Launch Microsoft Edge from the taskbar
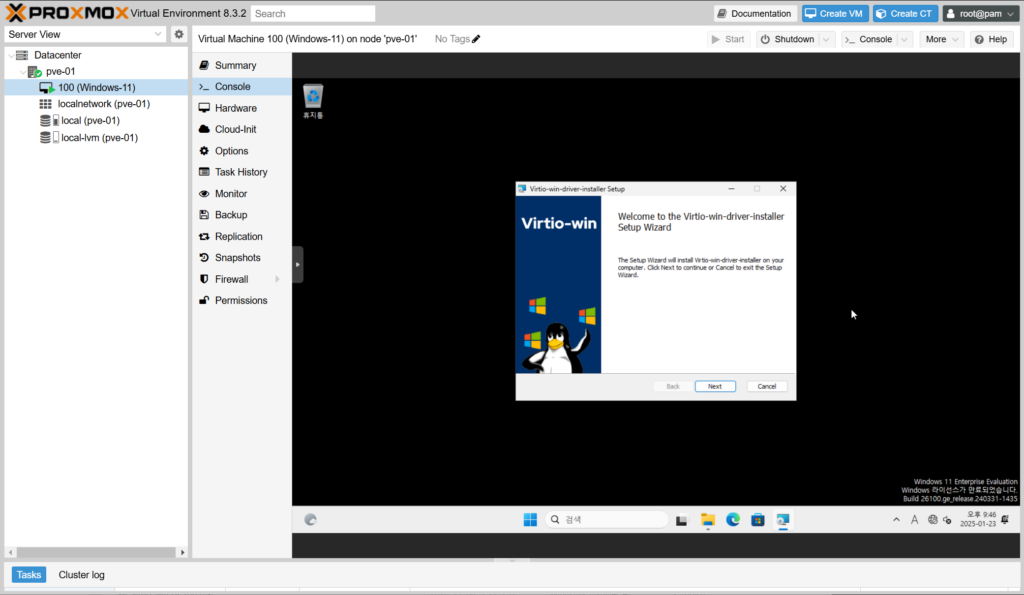This screenshot has width=1024, height=595. pos(733,520)
